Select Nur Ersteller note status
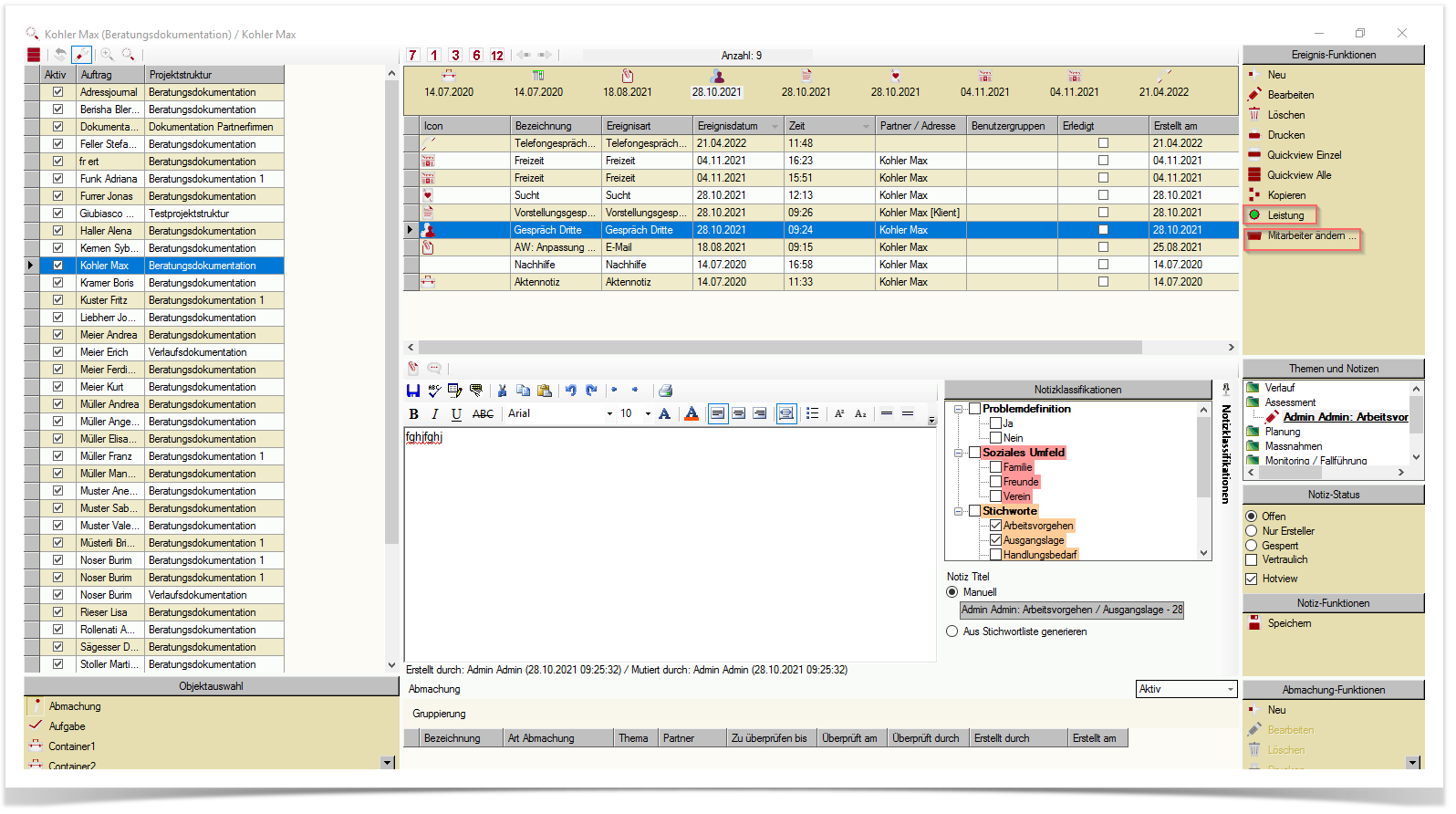The image size is (1456, 814). tap(1252, 531)
